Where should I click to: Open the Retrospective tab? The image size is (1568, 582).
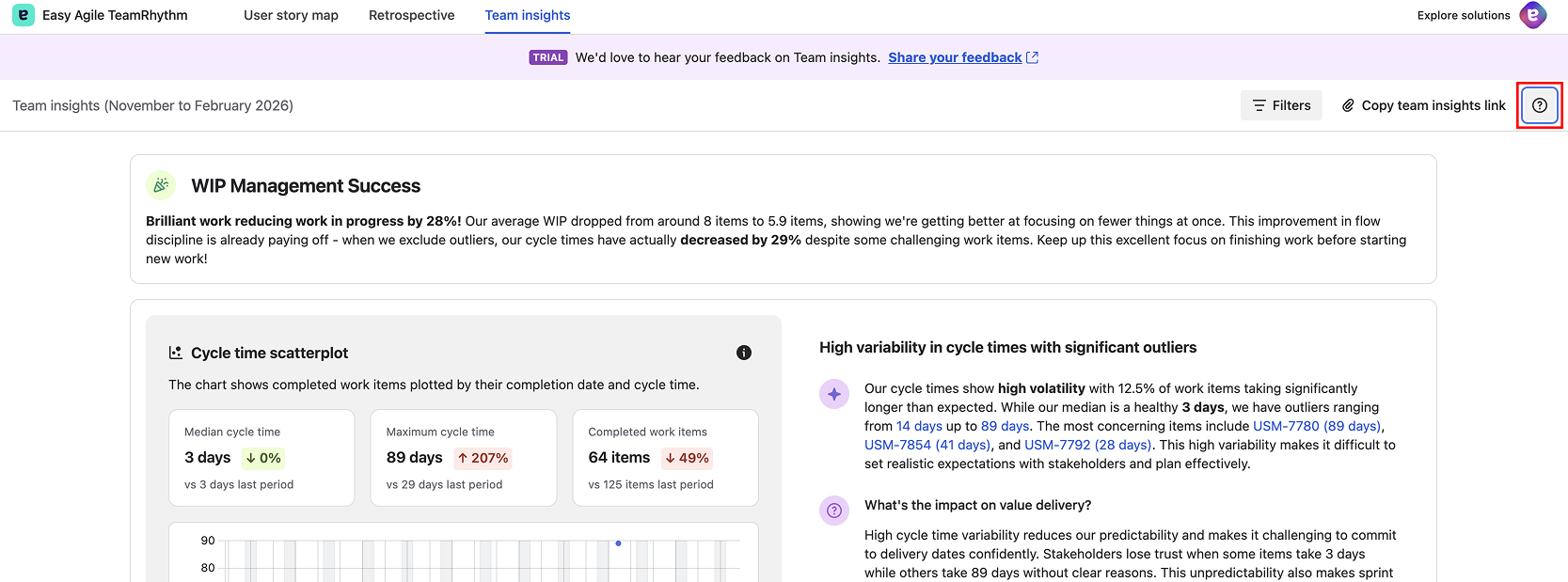pyautogui.click(x=411, y=15)
